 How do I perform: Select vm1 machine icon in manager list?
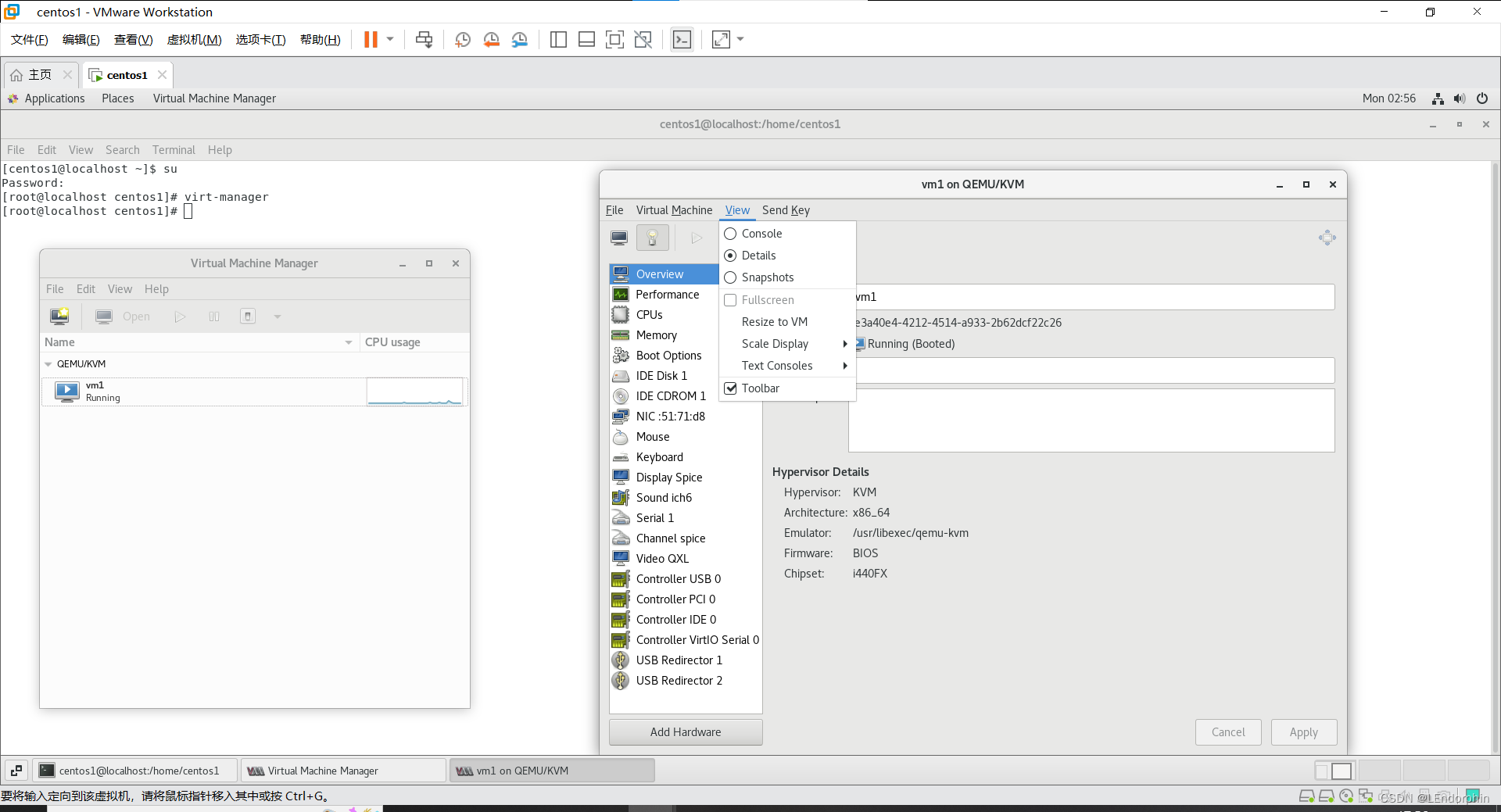(67, 391)
